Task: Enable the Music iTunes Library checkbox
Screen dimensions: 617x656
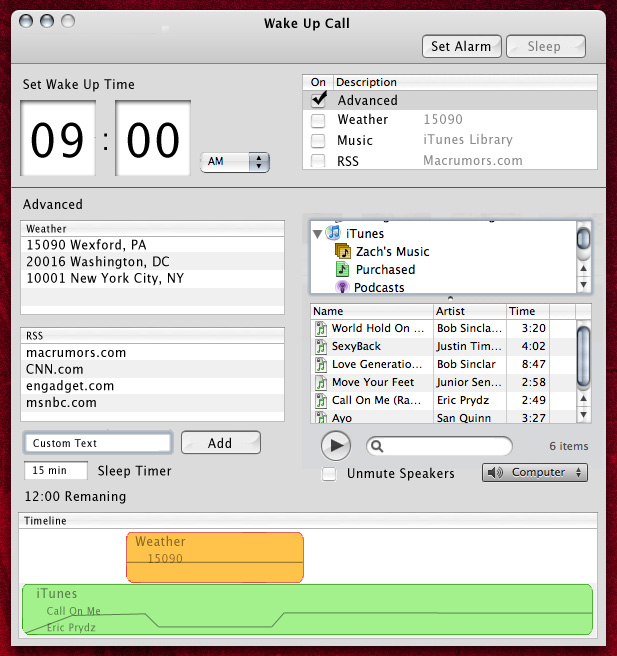Action: tap(318, 141)
